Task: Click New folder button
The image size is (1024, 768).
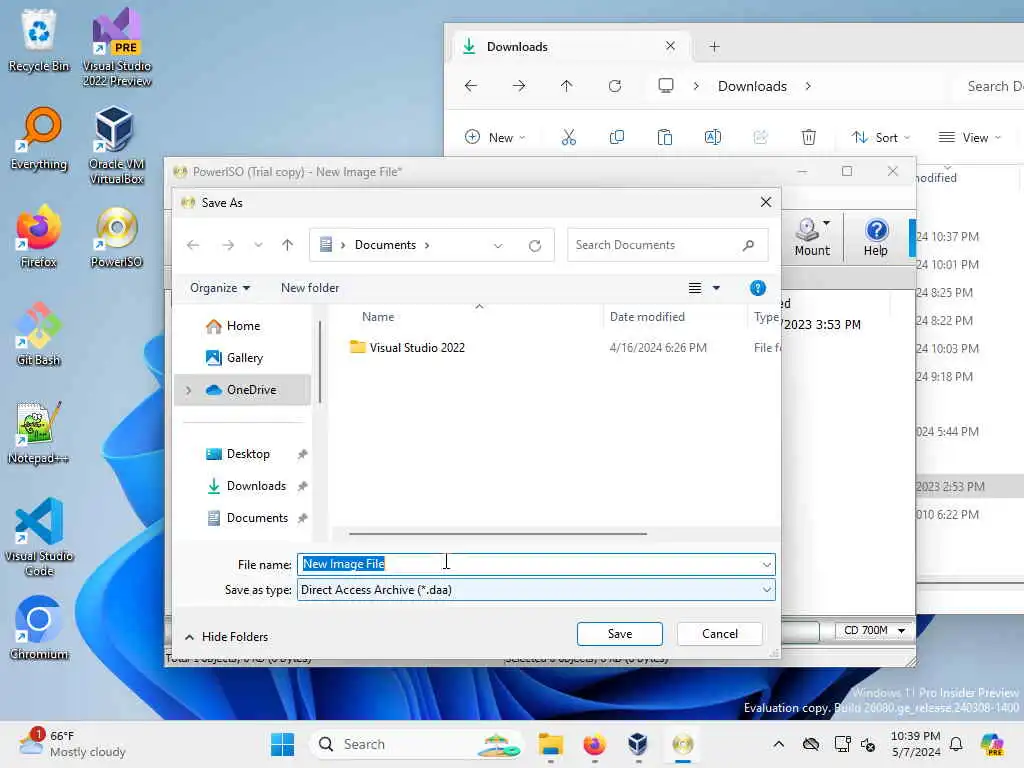Action: pyautogui.click(x=310, y=288)
